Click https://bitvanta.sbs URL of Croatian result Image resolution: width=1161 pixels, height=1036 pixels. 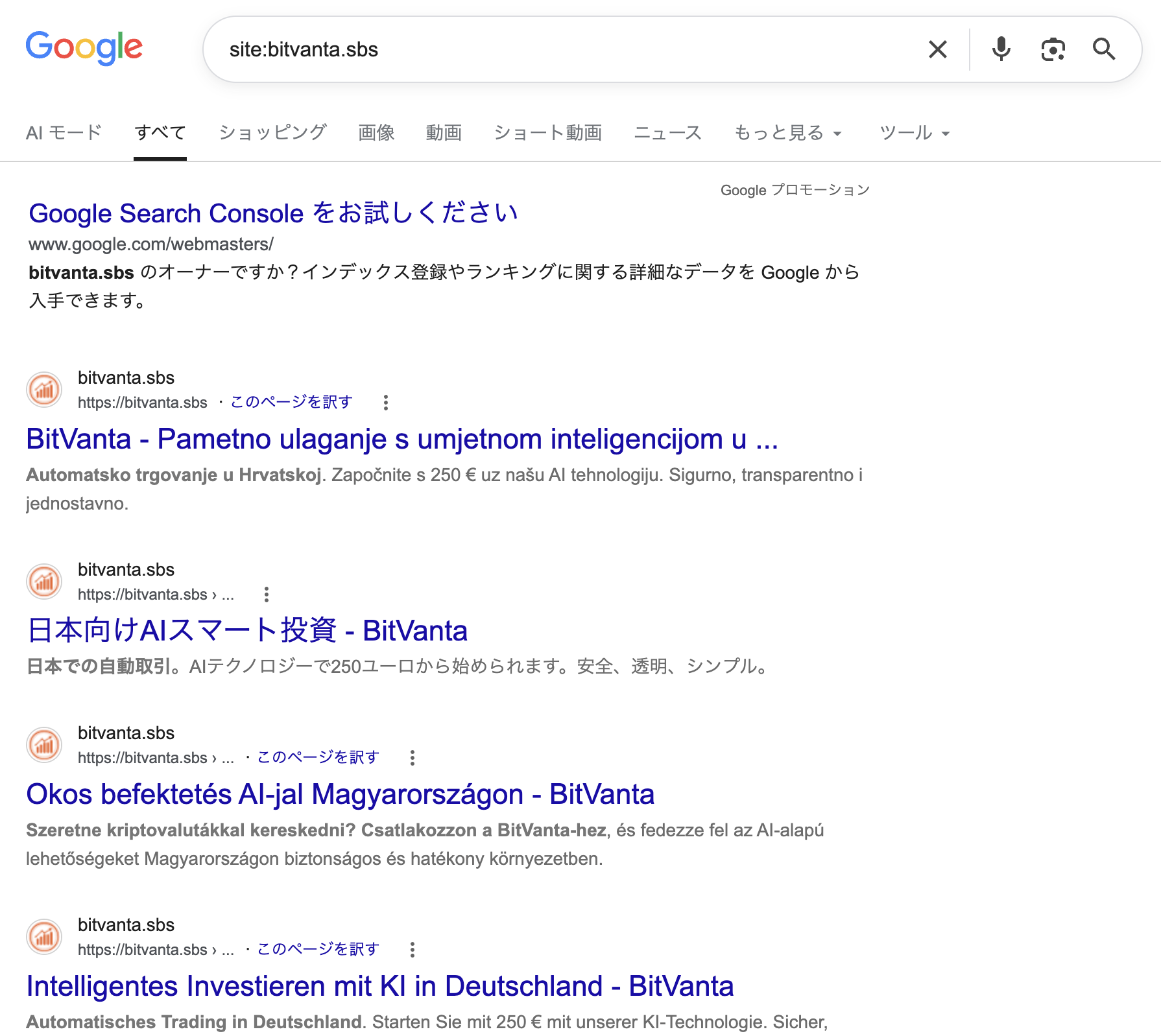point(143,403)
